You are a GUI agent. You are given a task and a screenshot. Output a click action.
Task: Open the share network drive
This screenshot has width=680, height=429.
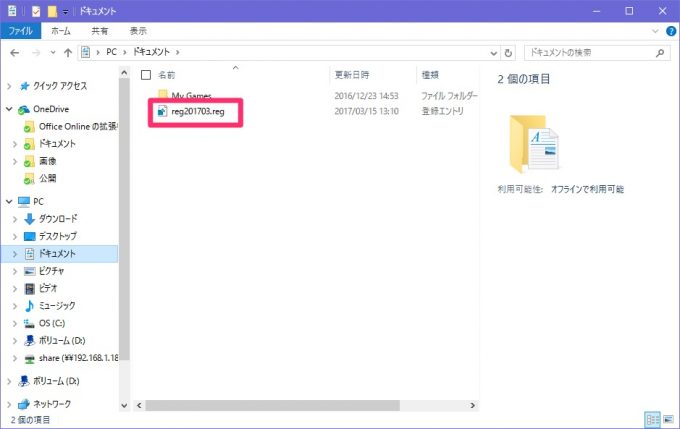tap(78, 358)
